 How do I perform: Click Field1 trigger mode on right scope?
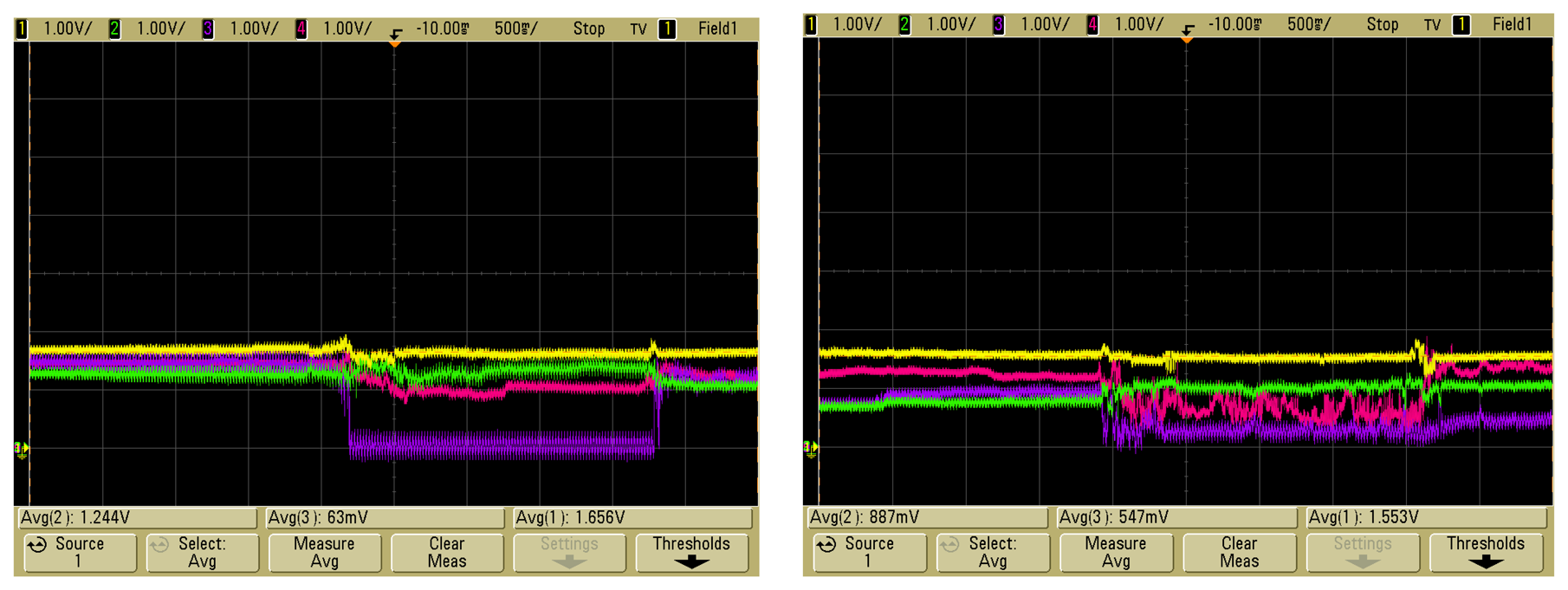[x=1513, y=25]
